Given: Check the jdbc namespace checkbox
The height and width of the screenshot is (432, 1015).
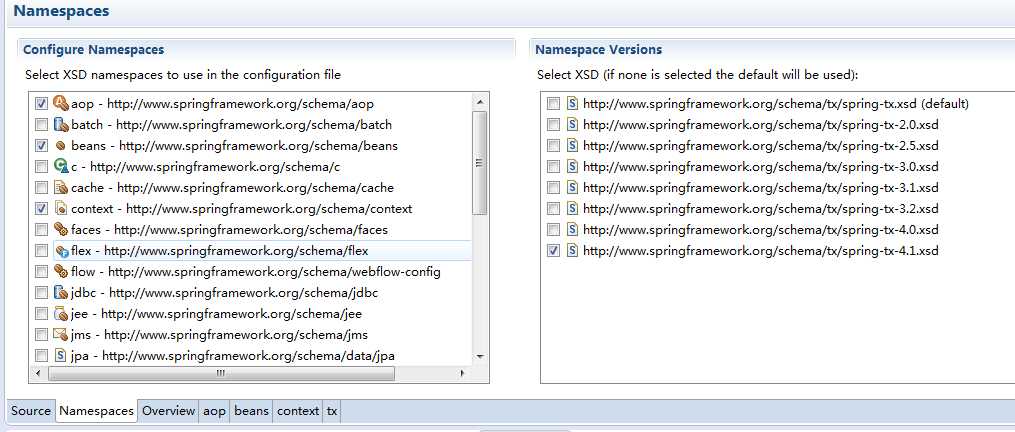Looking at the screenshot, I should pos(41,293).
